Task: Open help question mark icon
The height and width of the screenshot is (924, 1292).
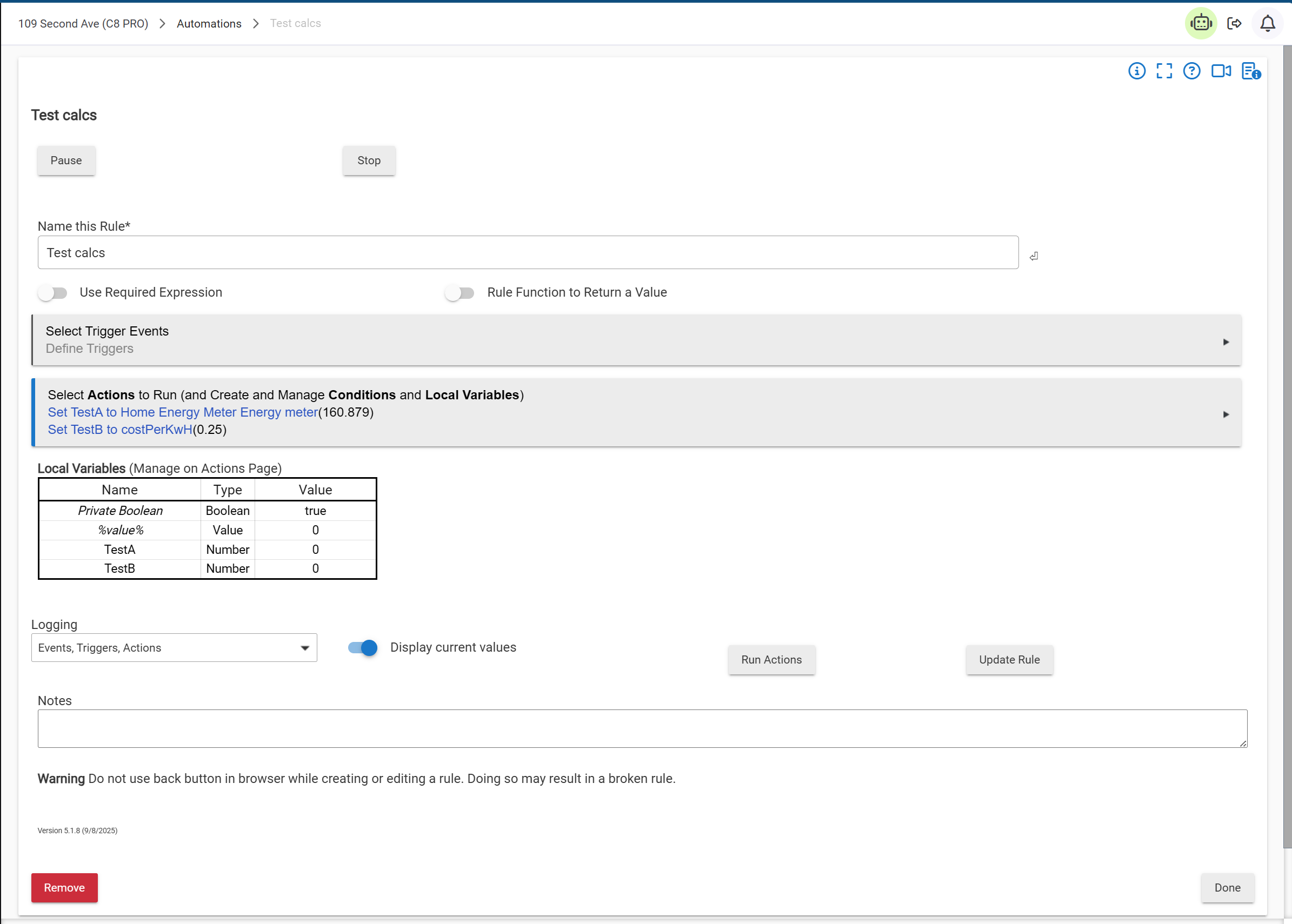Action: (x=1191, y=71)
